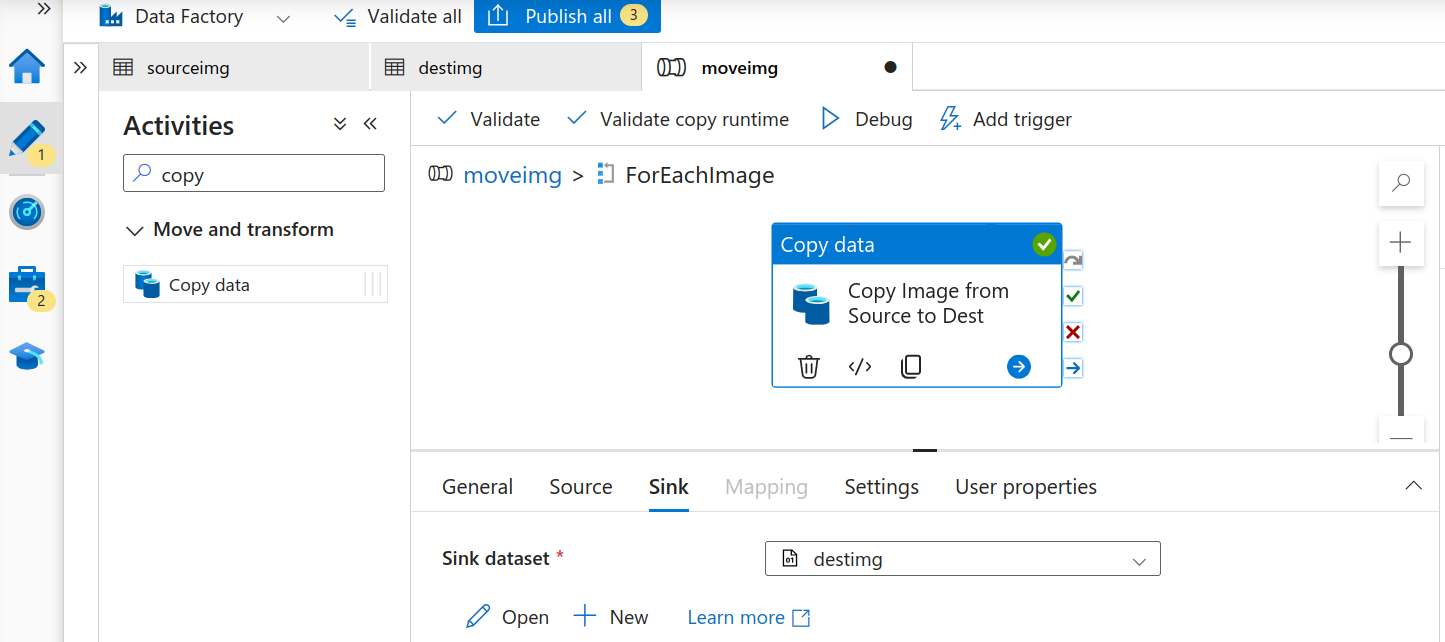Click Validate copy runtime
The width and height of the screenshot is (1445, 642).
coord(677,119)
